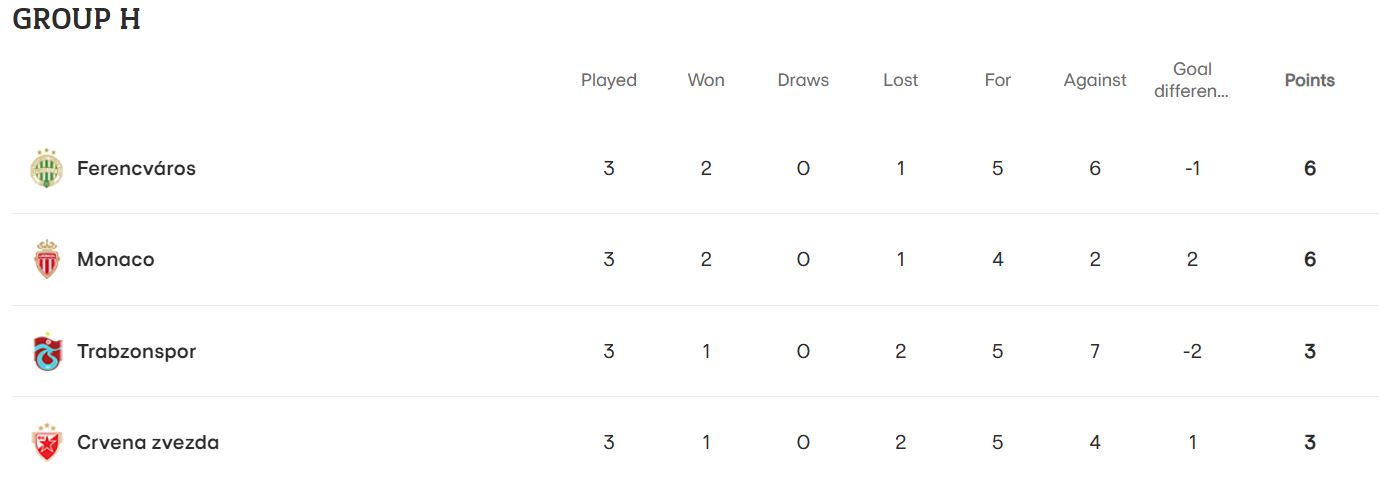
Task: Select the Played column header
Action: click(609, 80)
